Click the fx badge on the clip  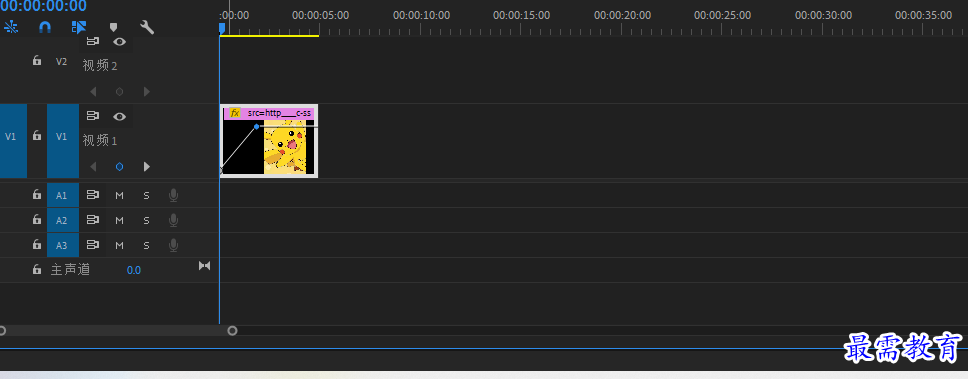[x=235, y=113]
